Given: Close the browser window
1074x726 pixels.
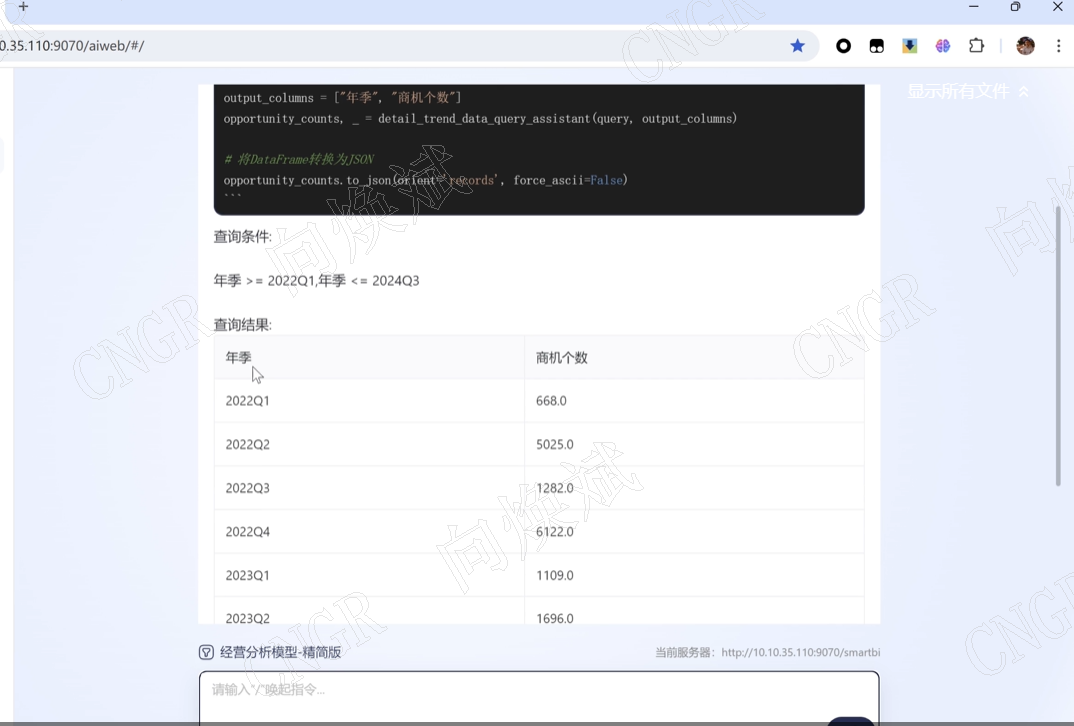Looking at the screenshot, I should [1058, 6].
